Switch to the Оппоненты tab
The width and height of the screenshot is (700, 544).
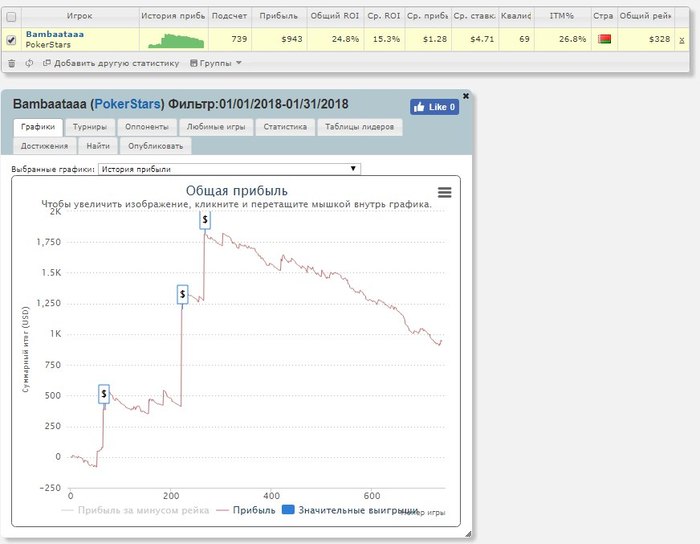coord(146,127)
